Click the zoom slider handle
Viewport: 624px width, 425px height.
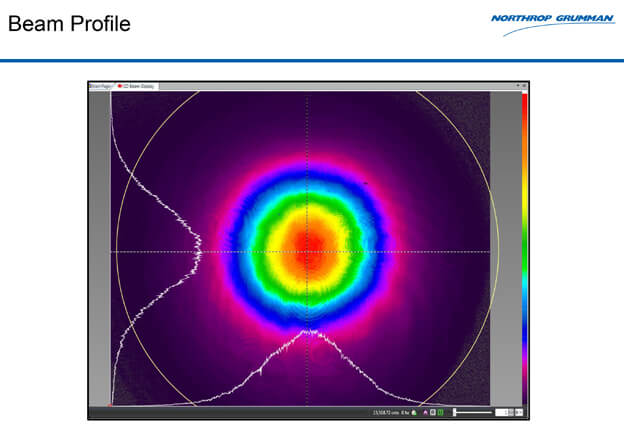point(455,412)
